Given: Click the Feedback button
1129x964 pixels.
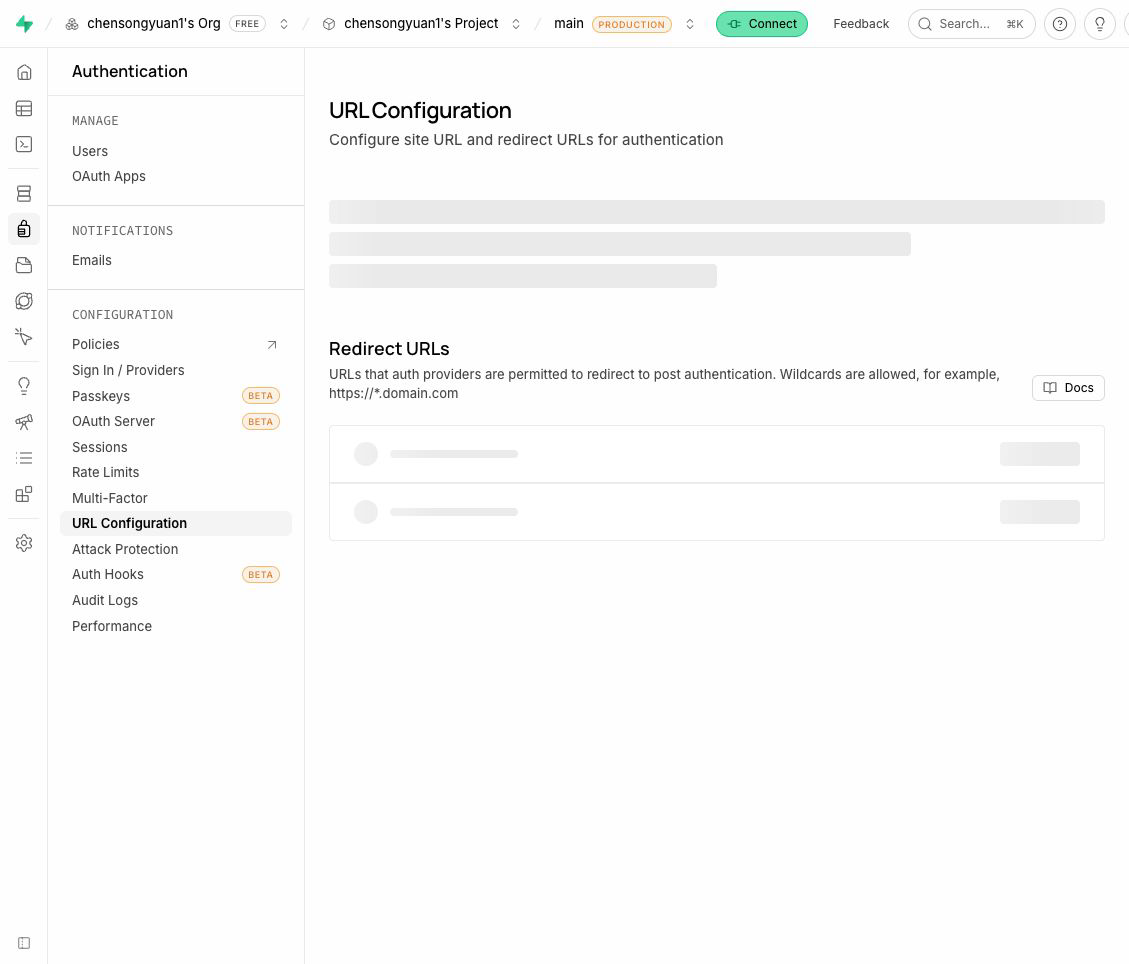Looking at the screenshot, I should (x=860, y=24).
